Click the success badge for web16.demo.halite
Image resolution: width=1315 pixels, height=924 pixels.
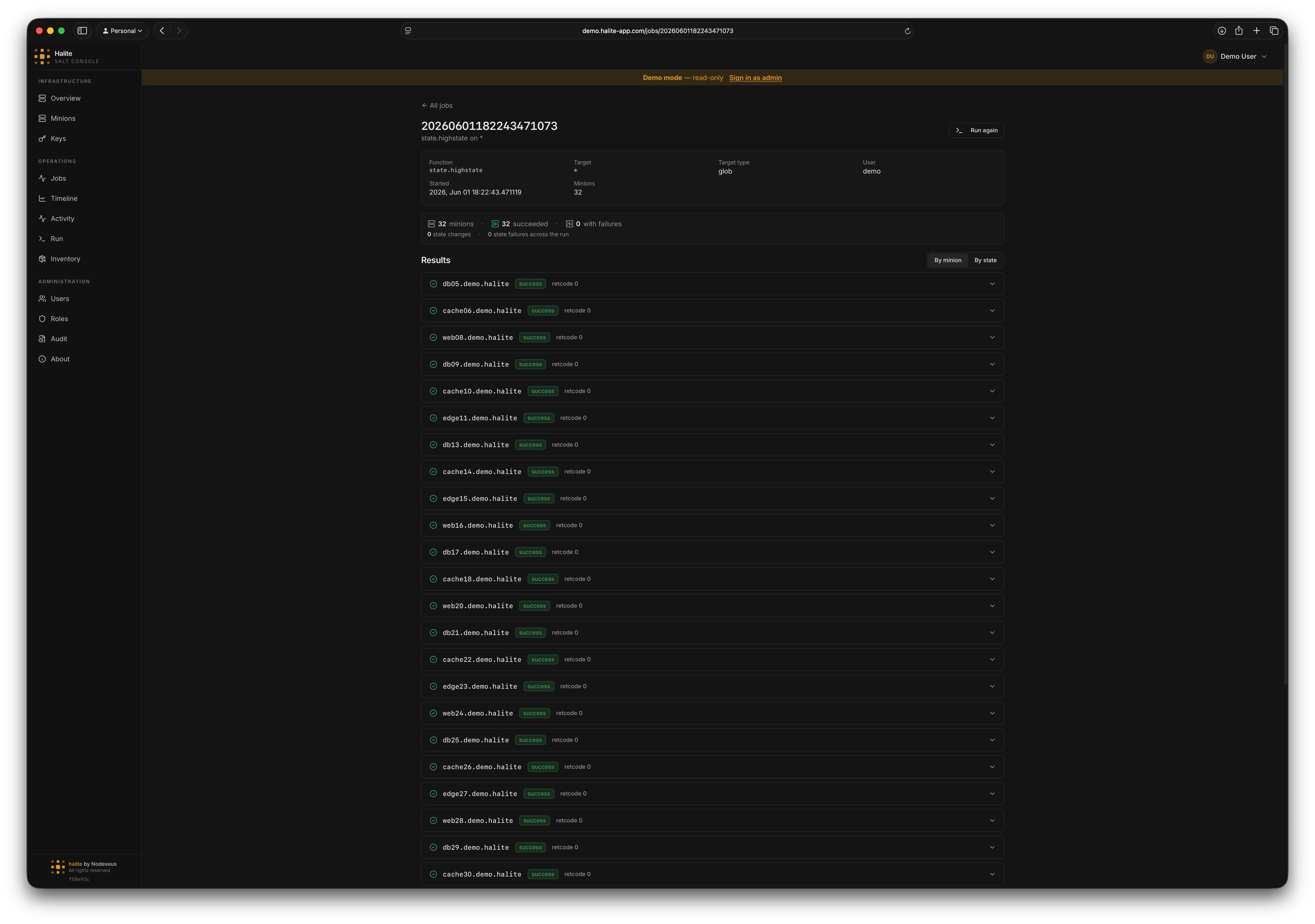tap(534, 526)
